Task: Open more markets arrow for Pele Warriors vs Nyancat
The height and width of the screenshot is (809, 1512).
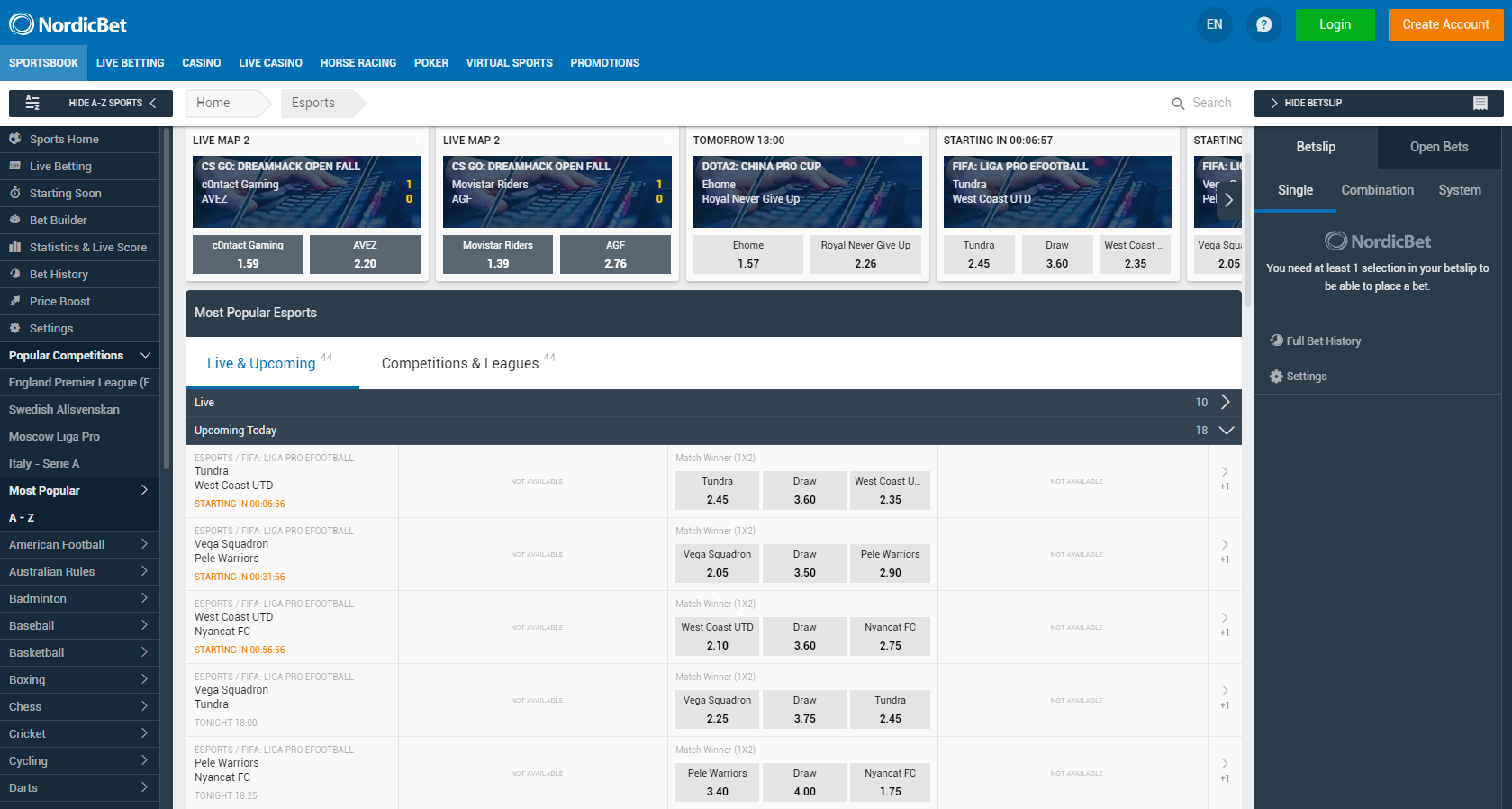Action: tap(1225, 764)
